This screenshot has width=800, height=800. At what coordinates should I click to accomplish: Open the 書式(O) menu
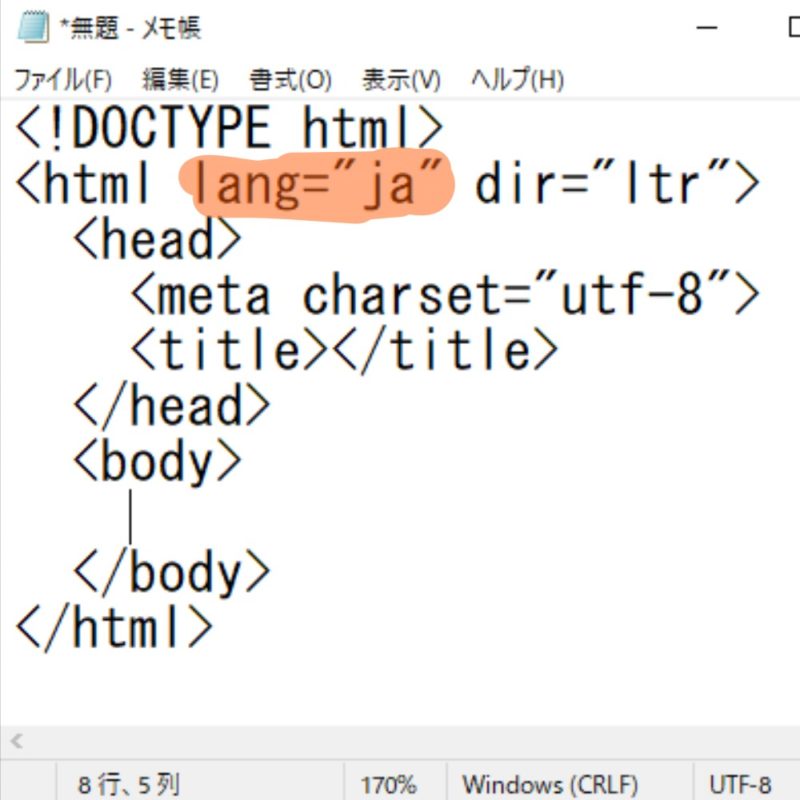coord(290,80)
